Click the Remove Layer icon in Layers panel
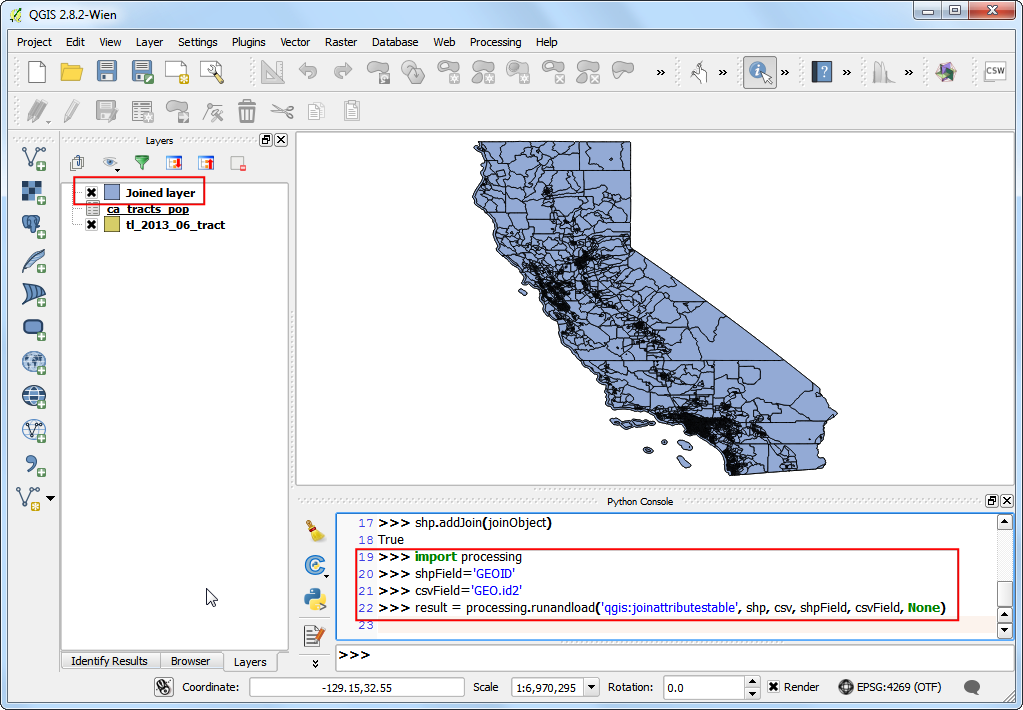1023x710 pixels. tap(238, 162)
